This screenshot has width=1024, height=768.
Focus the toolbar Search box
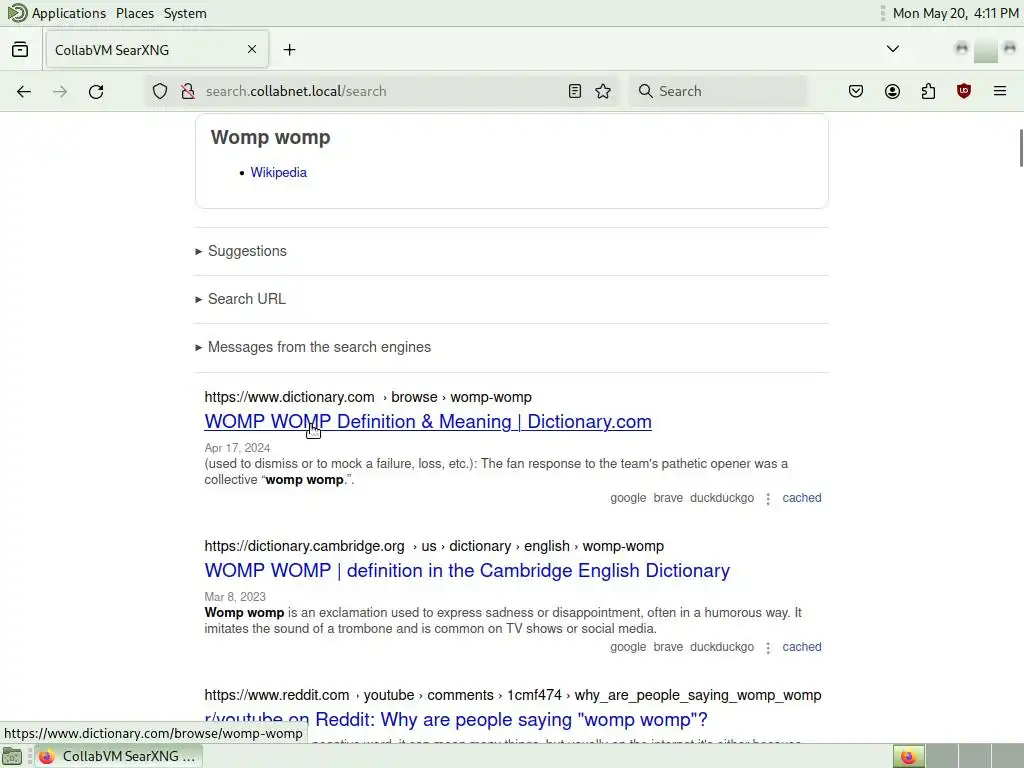pyautogui.click(x=718, y=91)
